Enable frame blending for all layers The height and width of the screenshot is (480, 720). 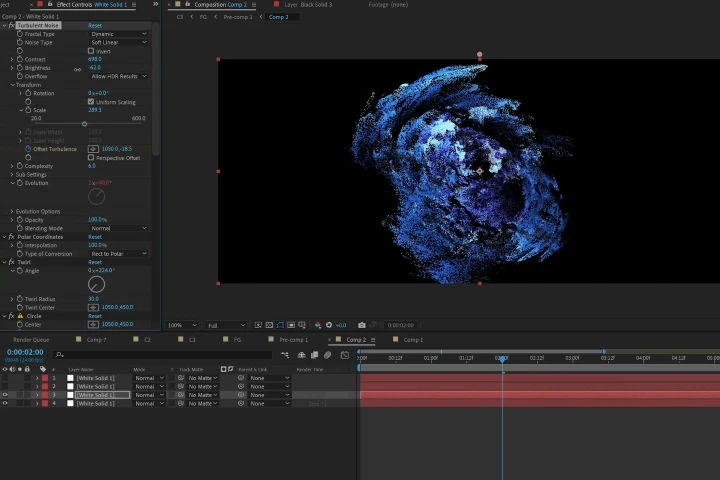[x=315, y=355]
